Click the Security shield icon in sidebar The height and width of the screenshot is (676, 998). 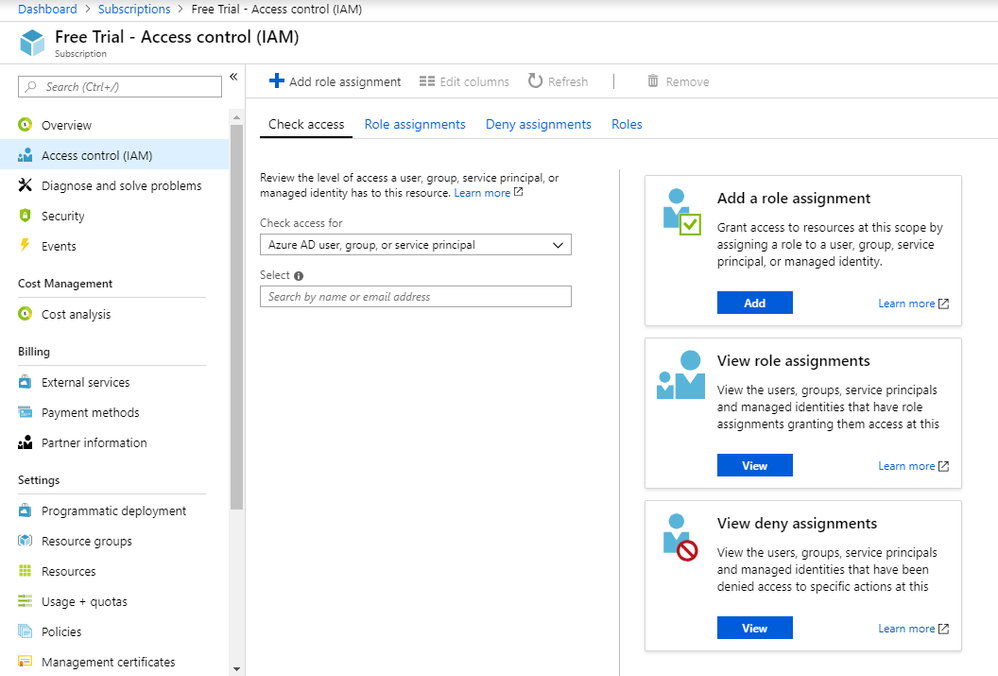click(x=25, y=216)
